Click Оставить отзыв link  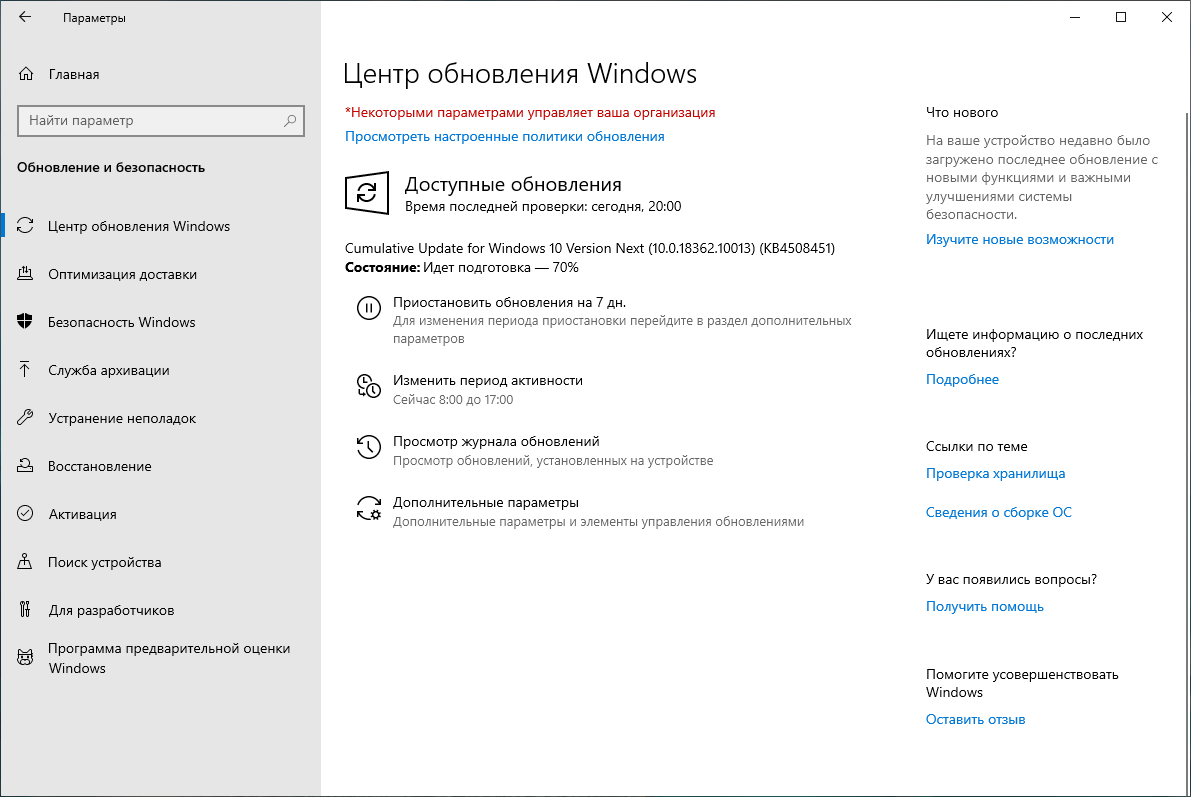point(975,719)
